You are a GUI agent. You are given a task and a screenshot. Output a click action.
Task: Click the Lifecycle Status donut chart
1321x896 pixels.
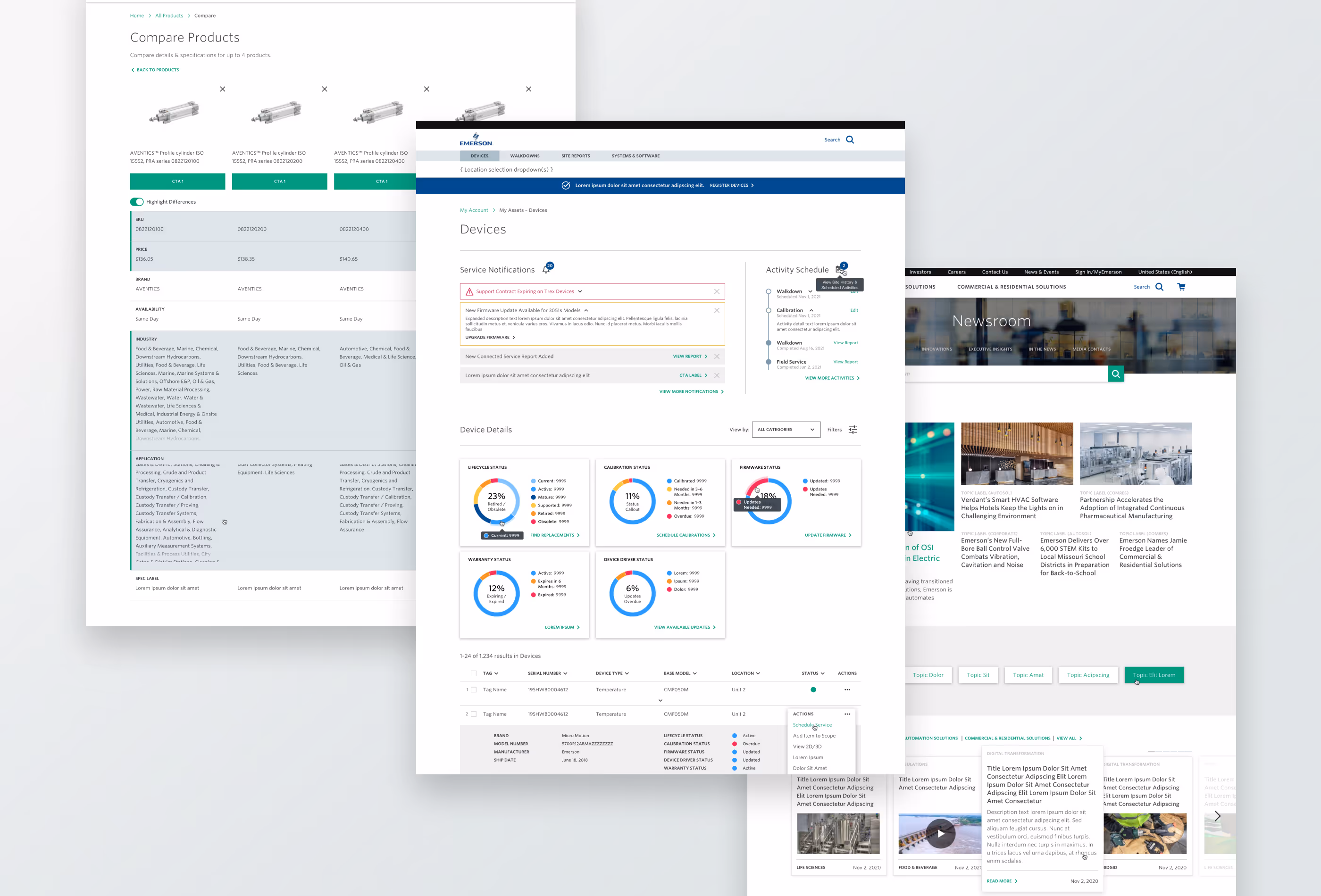tap(496, 502)
